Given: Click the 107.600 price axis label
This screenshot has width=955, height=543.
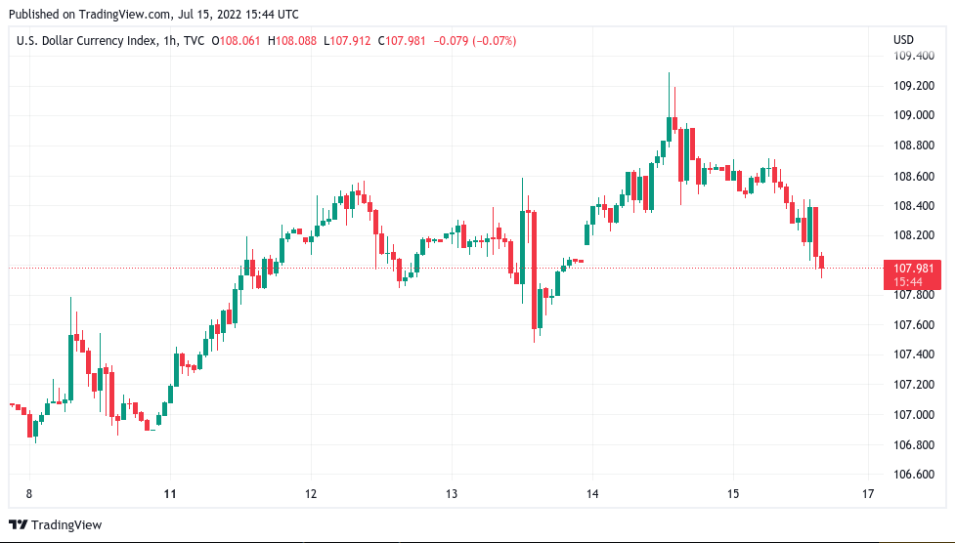Looking at the screenshot, I should pos(914,324).
